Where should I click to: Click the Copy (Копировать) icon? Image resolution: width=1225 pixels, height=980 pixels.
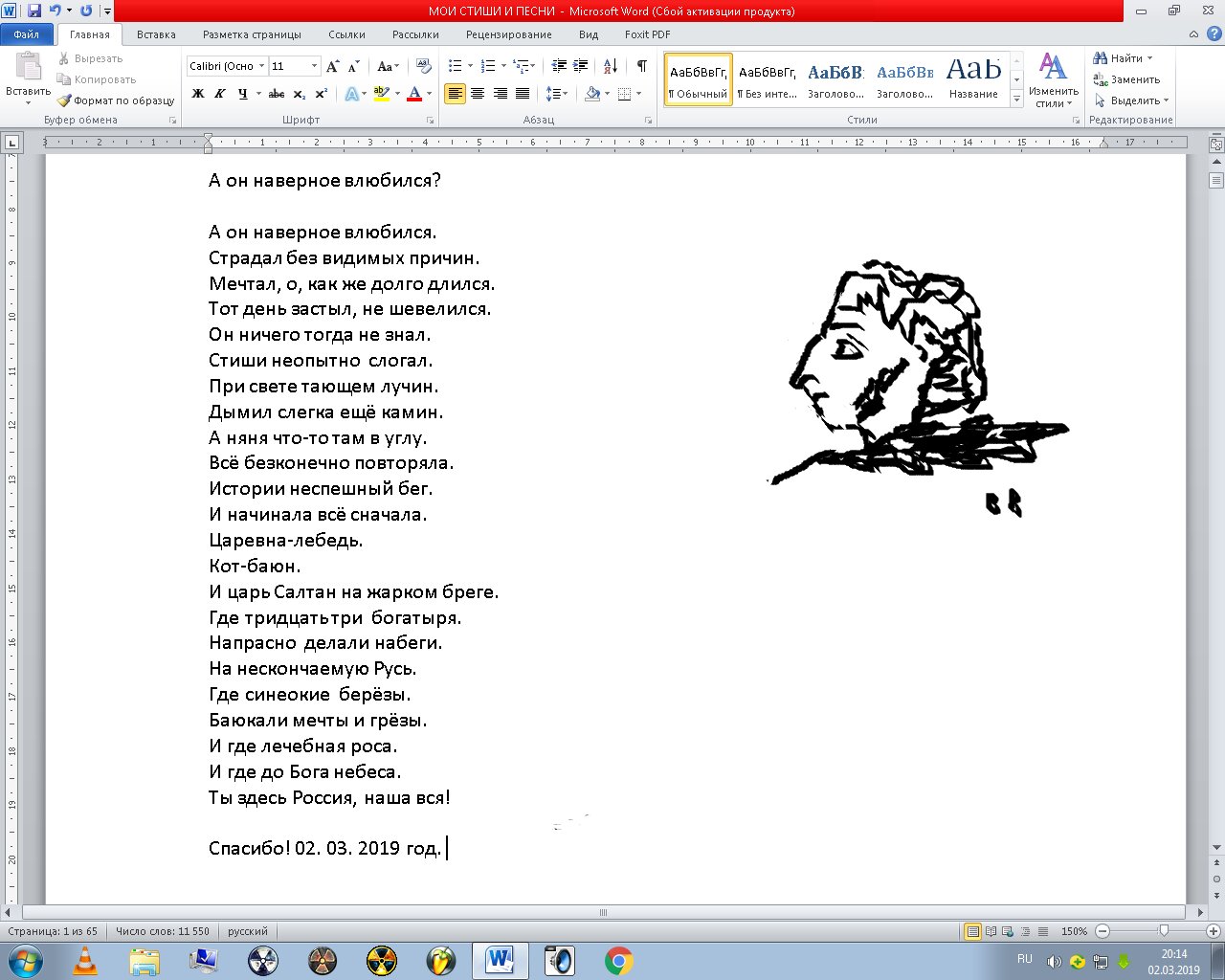(64, 79)
